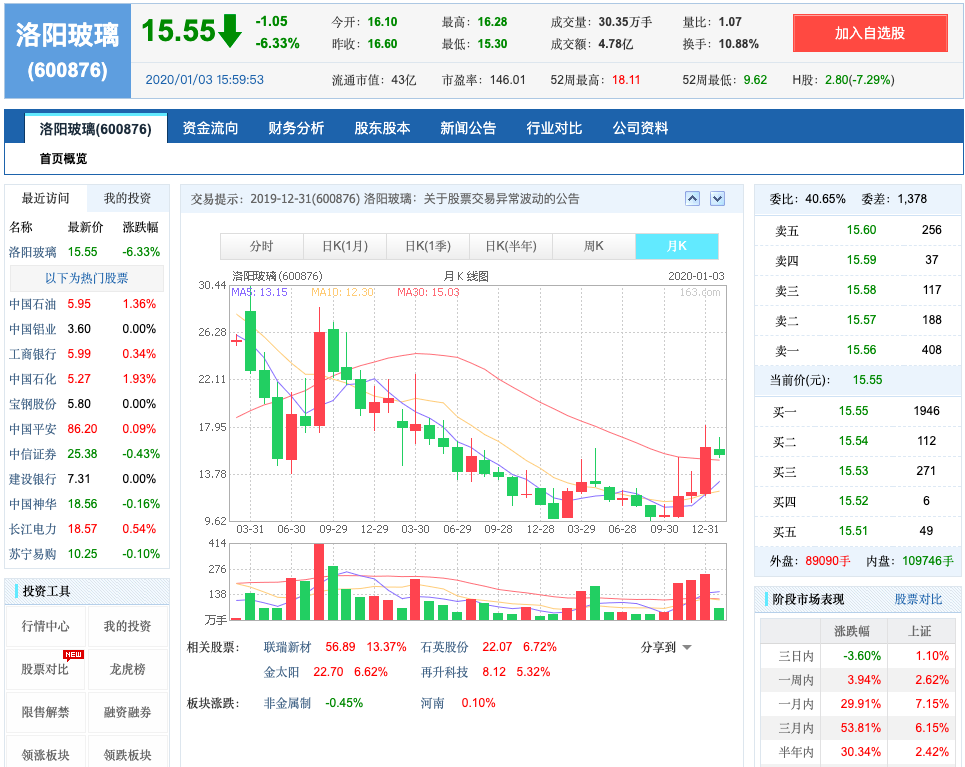This screenshot has height=767, width=965.
Task: Click the 卖一 price 15.56
Action: pos(862,350)
